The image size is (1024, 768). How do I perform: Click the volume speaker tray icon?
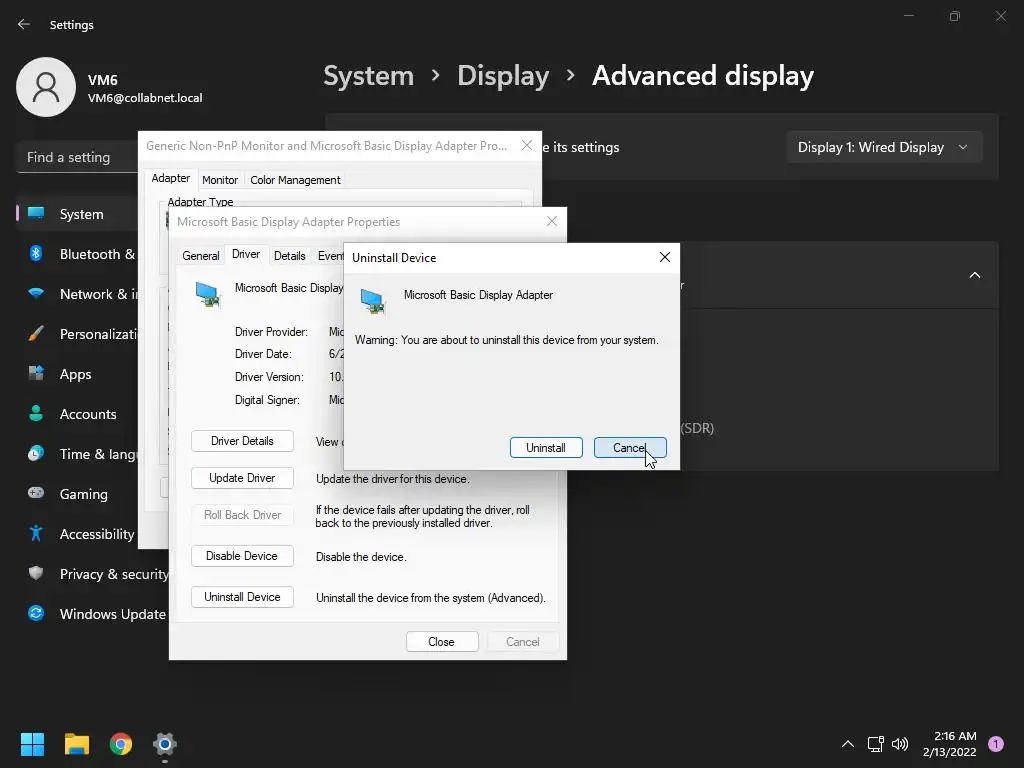pos(900,744)
